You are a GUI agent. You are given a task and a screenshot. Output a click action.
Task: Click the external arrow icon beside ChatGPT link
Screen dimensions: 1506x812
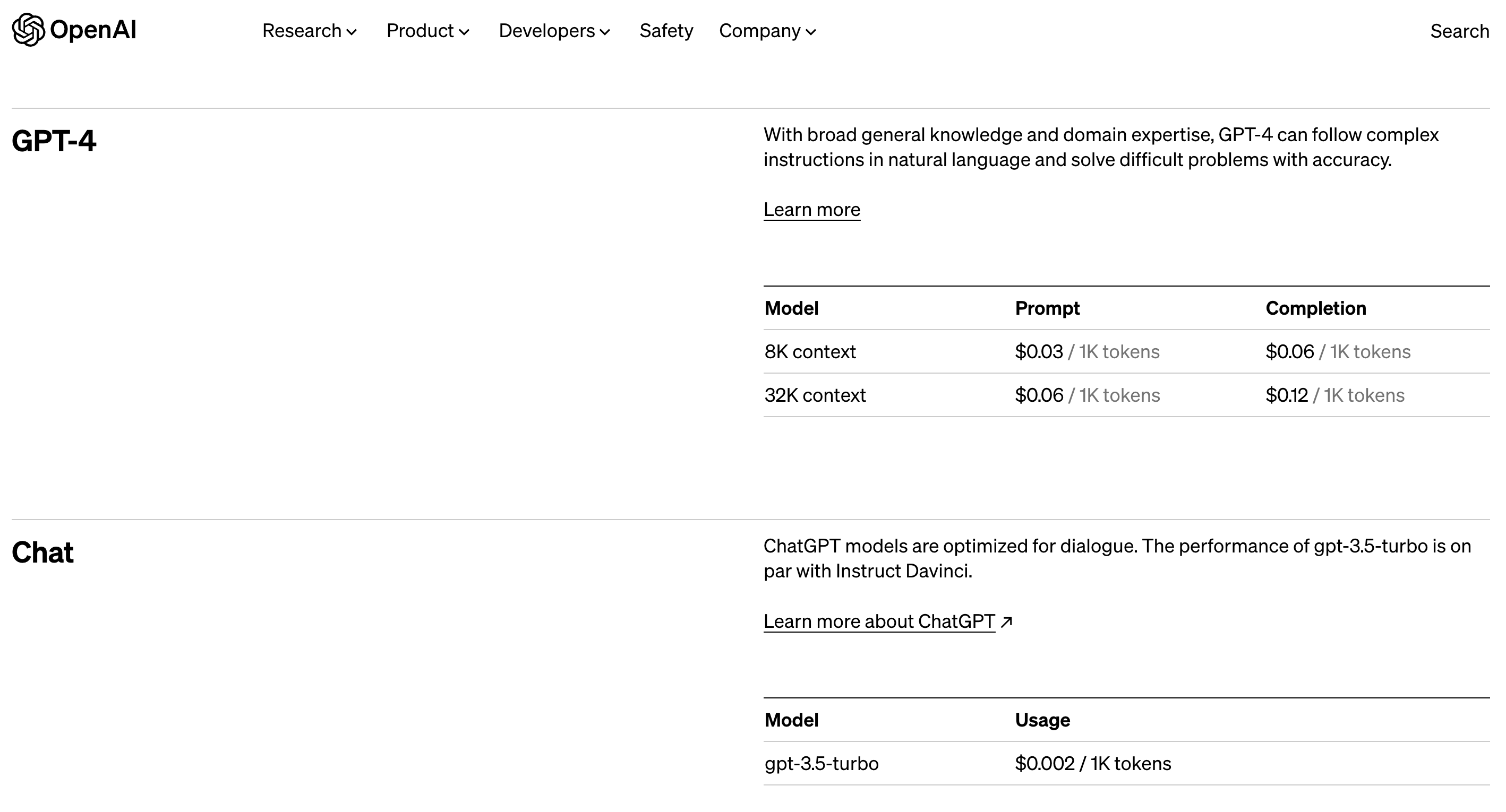(1006, 622)
